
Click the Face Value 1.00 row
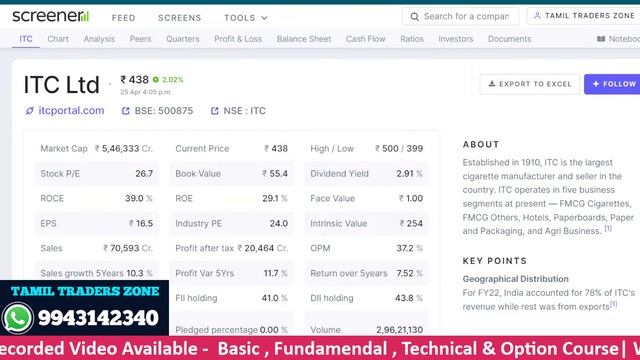[x=367, y=198]
